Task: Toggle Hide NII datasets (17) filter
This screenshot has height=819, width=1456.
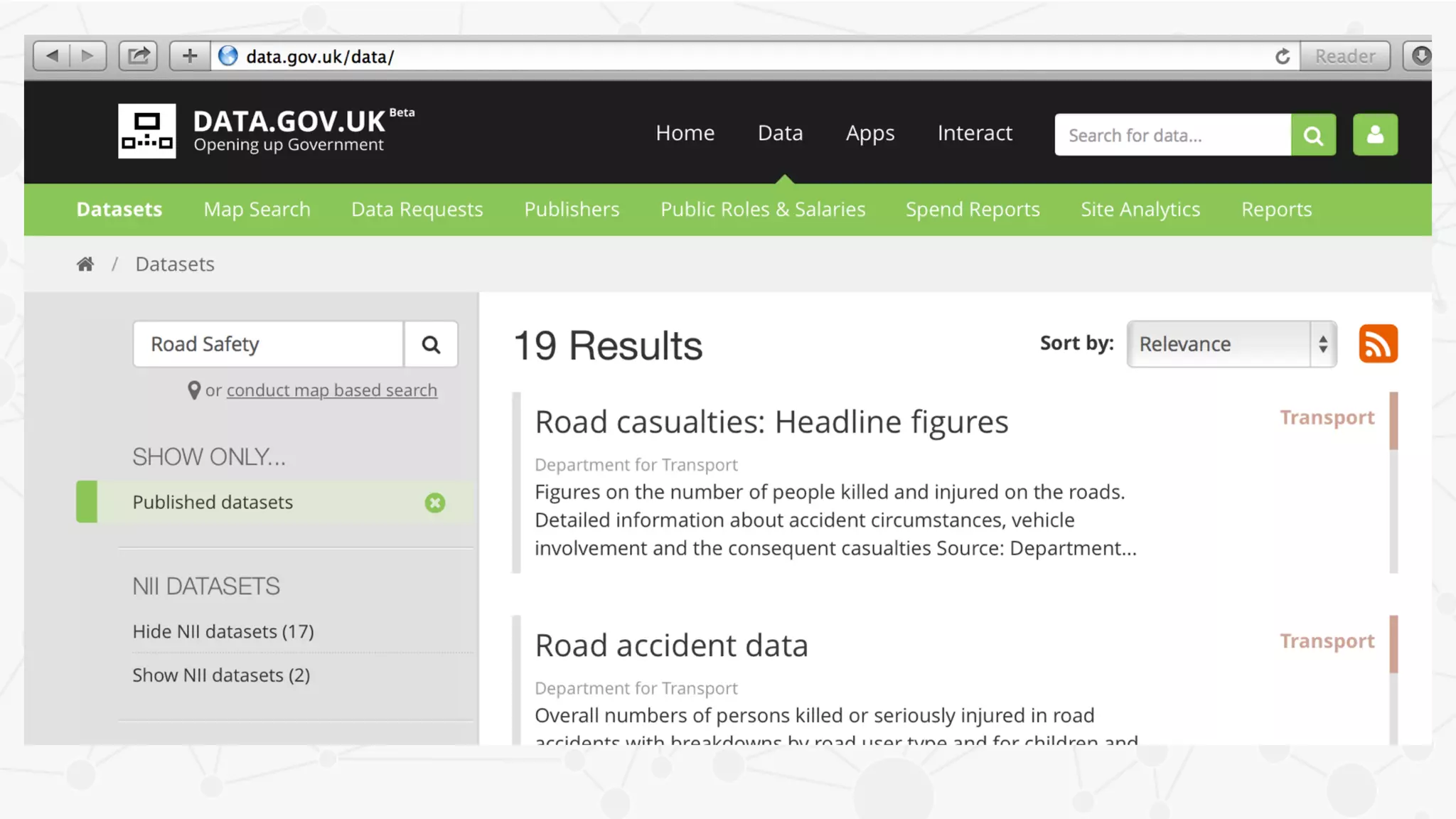Action: [x=223, y=631]
